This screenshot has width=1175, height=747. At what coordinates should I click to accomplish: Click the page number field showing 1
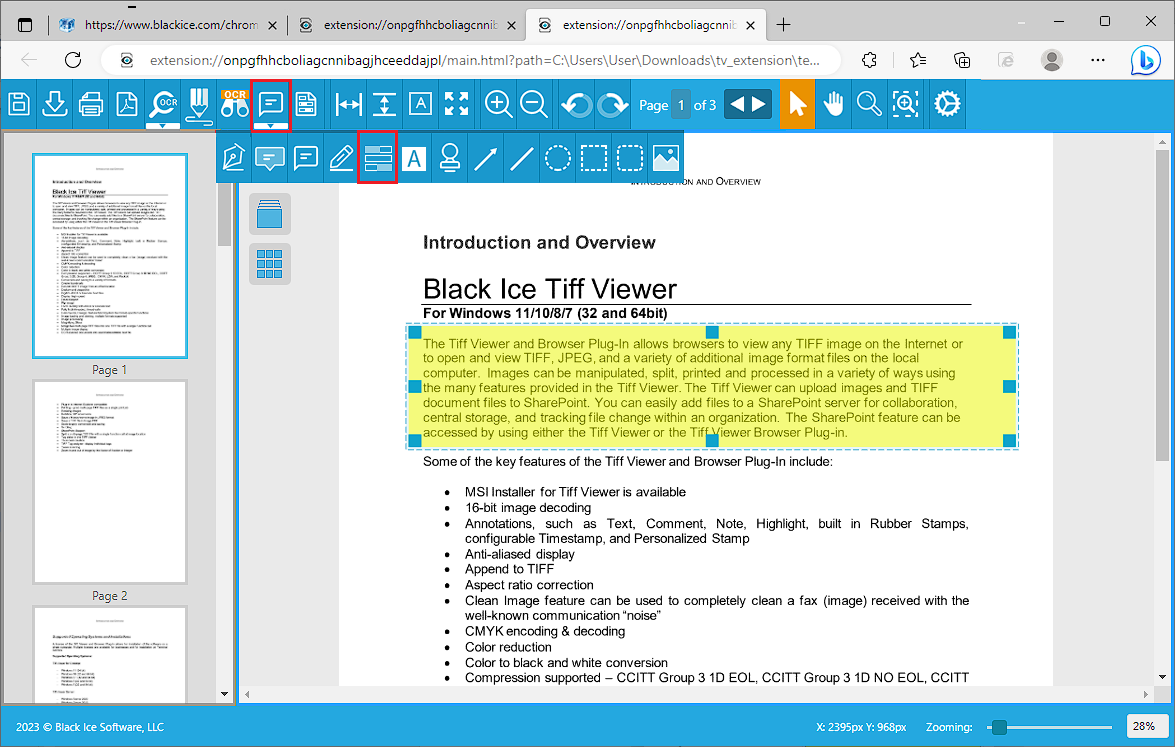point(681,105)
